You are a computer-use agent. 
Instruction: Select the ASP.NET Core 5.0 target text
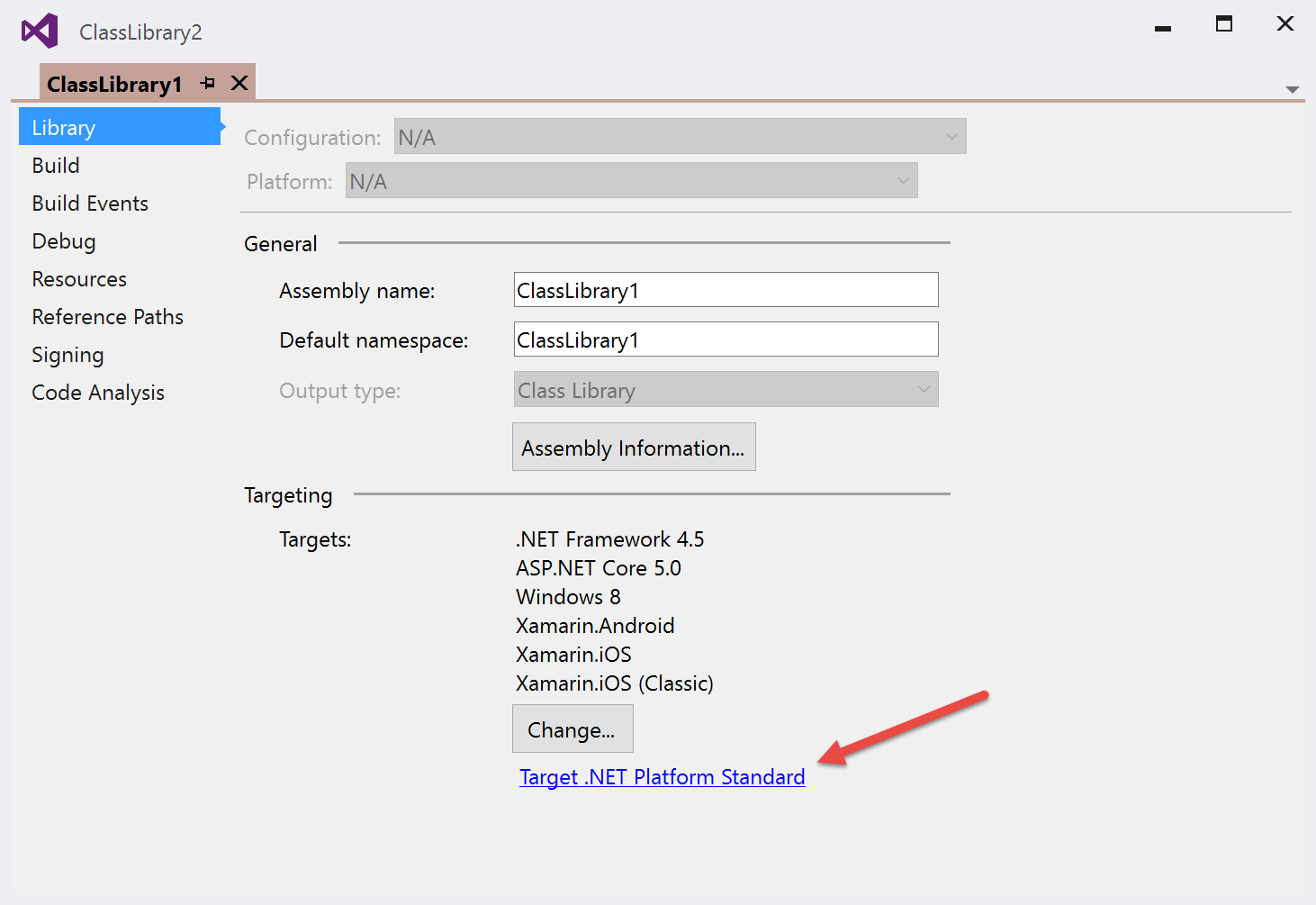click(x=599, y=568)
